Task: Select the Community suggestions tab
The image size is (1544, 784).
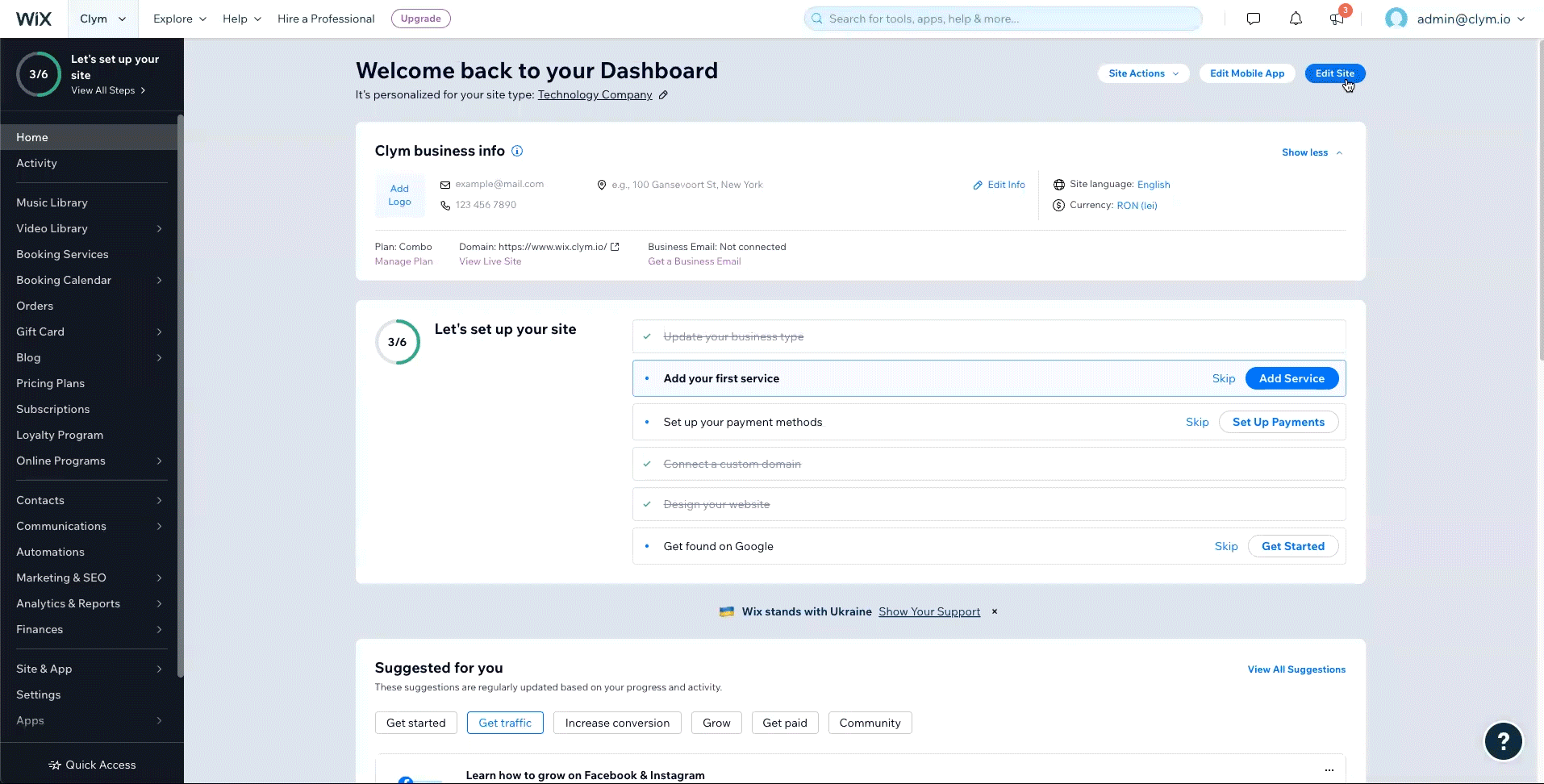Action: click(870, 723)
